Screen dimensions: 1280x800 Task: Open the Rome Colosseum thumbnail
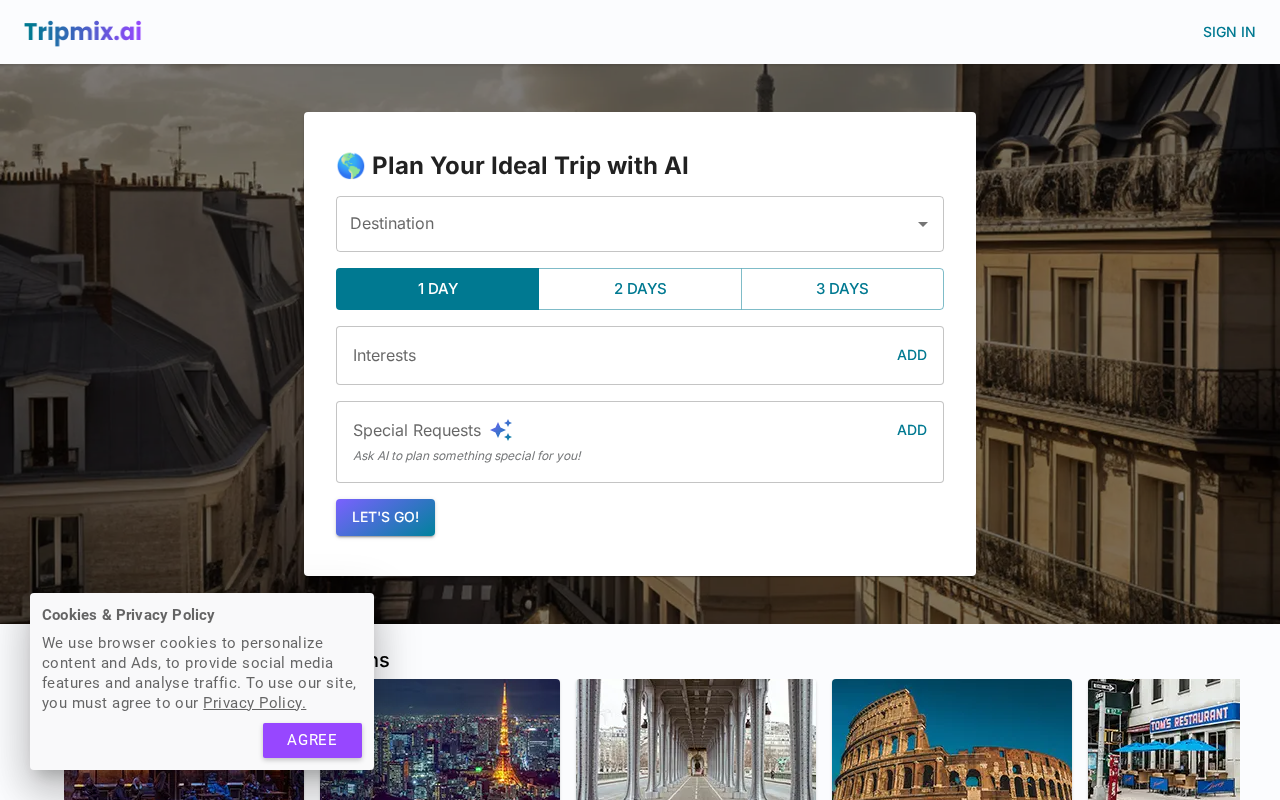951,740
